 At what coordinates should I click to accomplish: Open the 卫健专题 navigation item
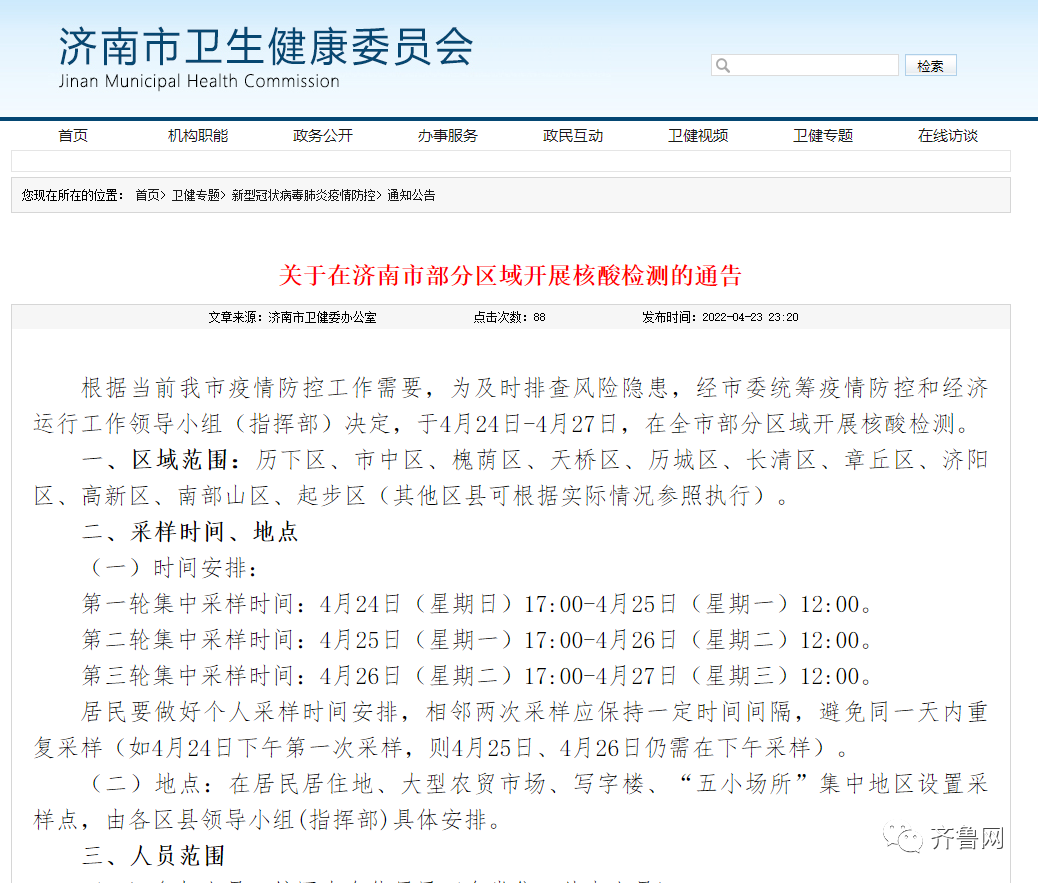(822, 135)
